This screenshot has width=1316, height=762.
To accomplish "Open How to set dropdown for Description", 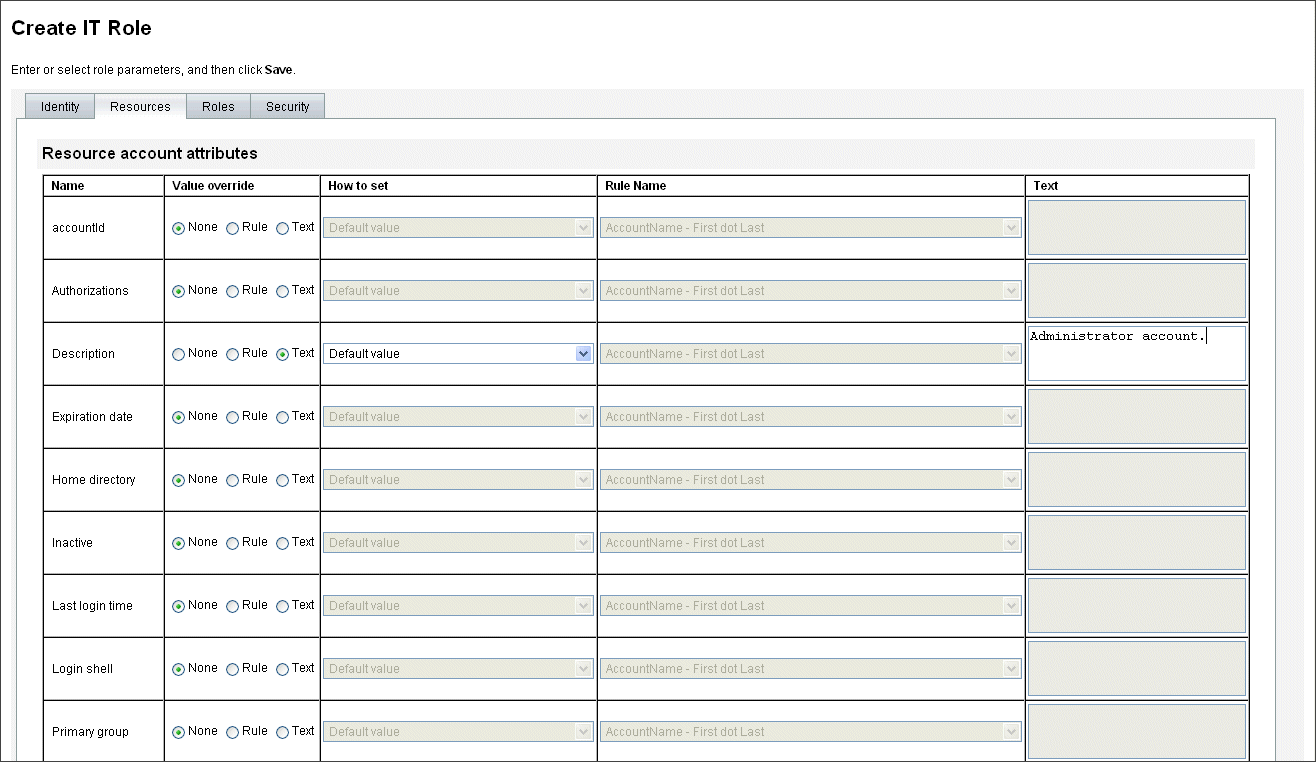I will (x=458, y=354).
